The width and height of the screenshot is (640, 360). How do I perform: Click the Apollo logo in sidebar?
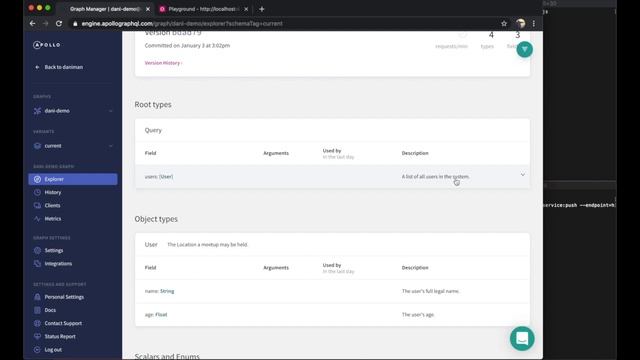(x=47, y=45)
